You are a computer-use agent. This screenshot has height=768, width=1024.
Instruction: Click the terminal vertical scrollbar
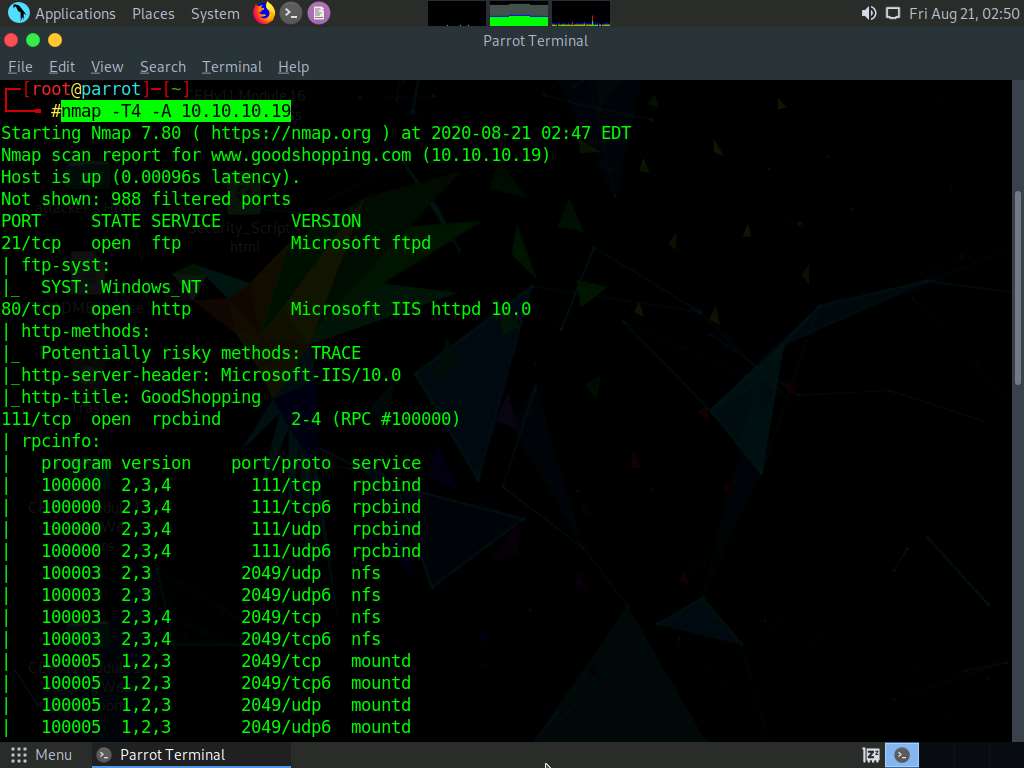[1018, 287]
